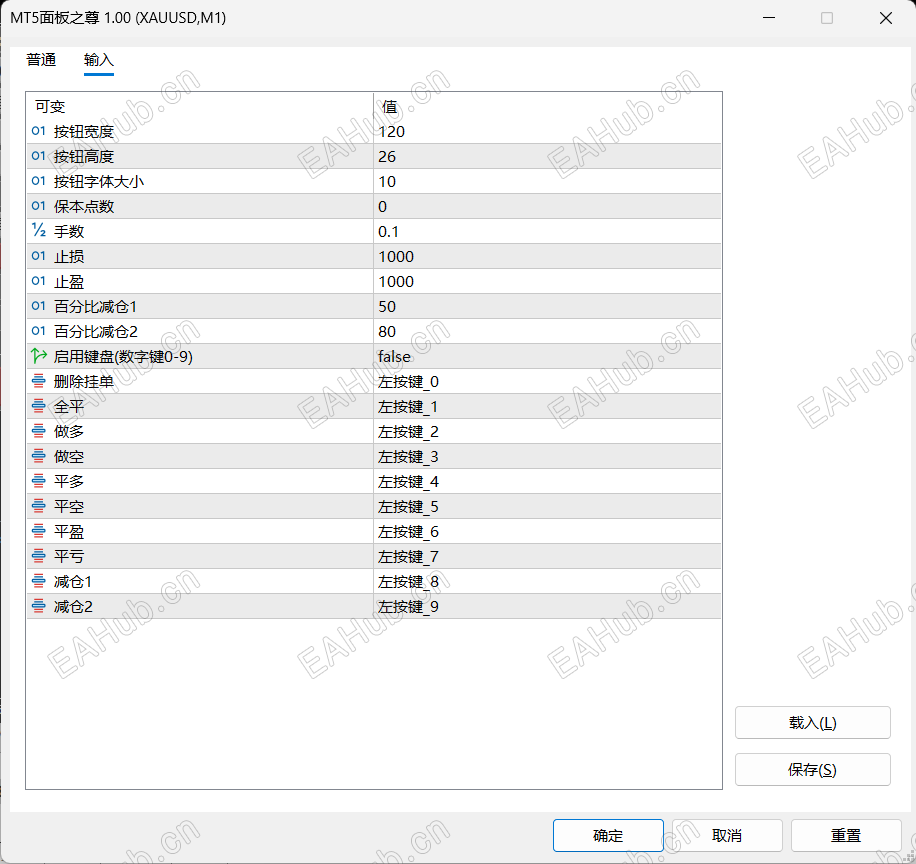This screenshot has width=916, height=864.
Task: Open the 平多 value 左按键_4 dropdown
Action: pos(547,481)
